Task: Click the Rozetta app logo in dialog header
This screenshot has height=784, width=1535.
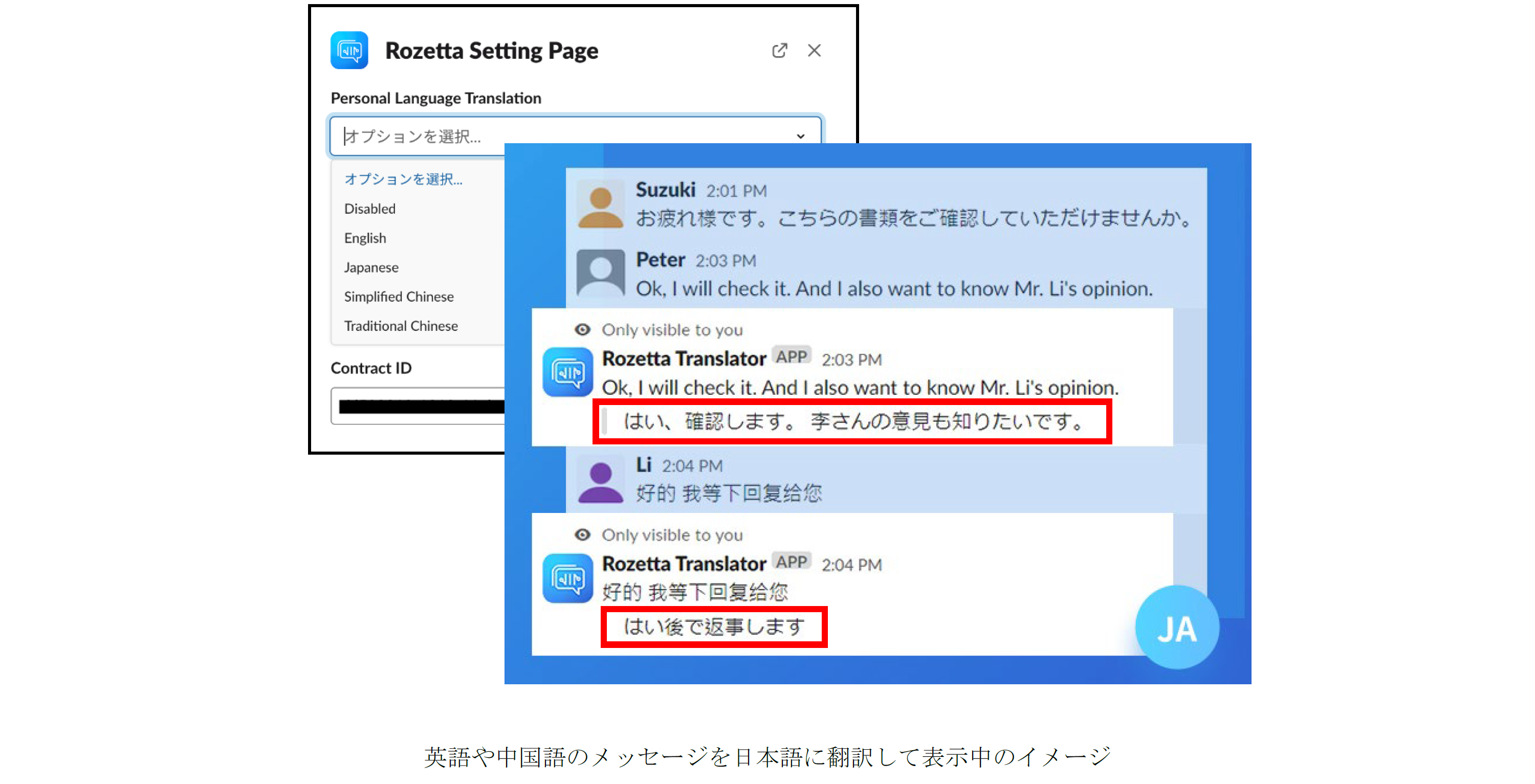Action: (x=349, y=51)
